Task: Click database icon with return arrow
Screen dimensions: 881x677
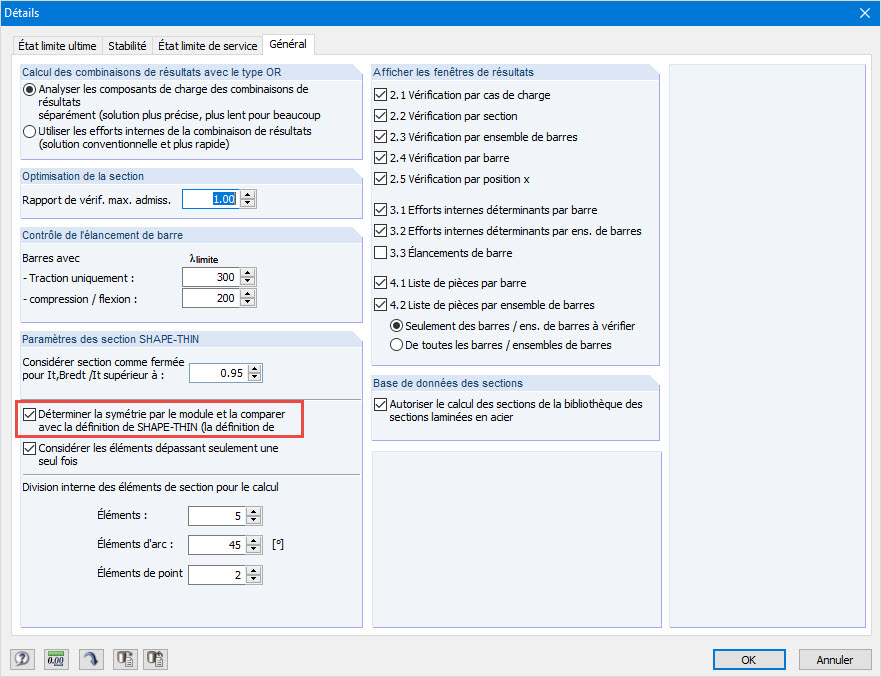Action: [x=156, y=658]
